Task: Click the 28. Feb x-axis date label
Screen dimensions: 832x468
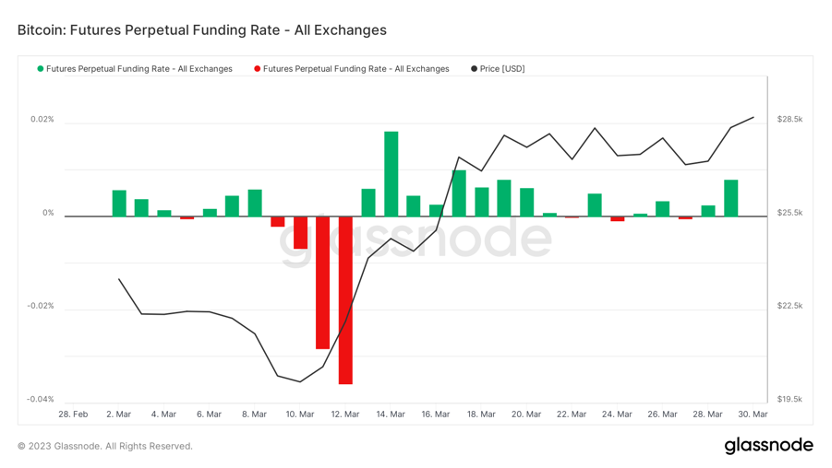Action: (73, 413)
